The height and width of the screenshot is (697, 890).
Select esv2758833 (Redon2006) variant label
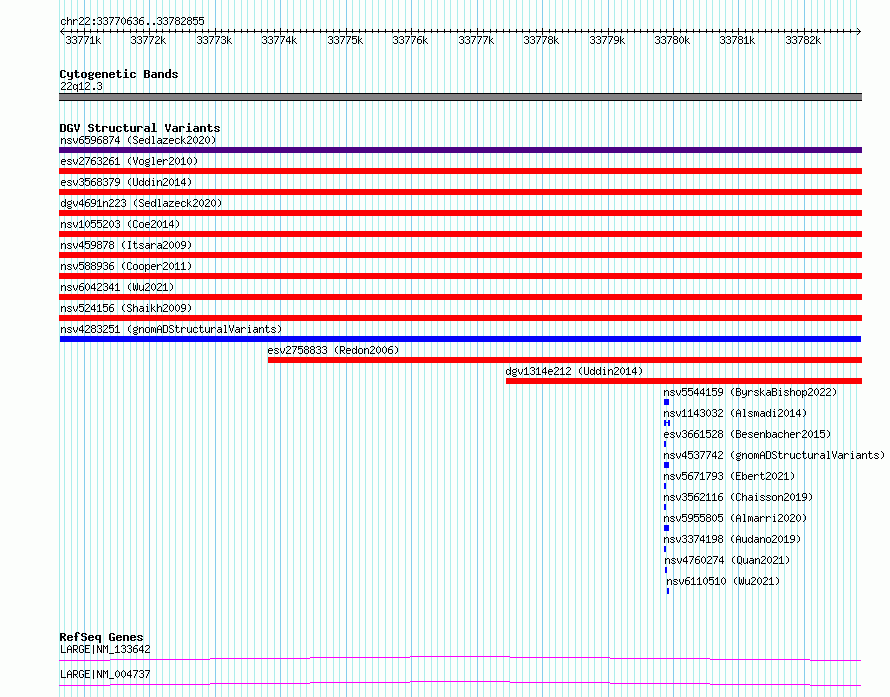point(333,350)
